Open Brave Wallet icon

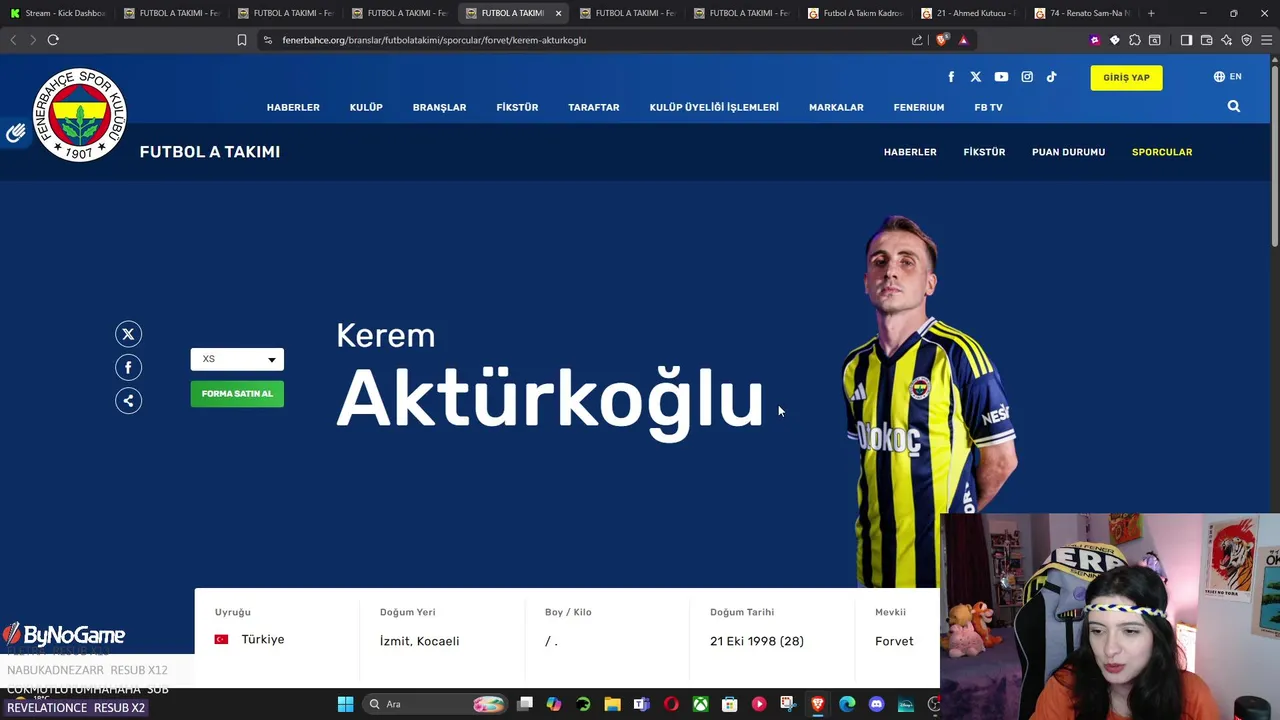[1206, 40]
